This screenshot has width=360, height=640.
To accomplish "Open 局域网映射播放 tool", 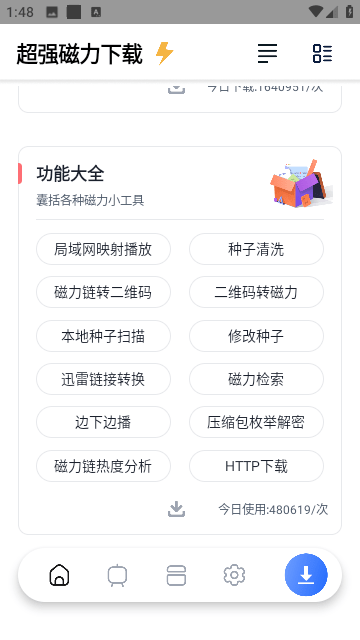I will coord(103,249).
